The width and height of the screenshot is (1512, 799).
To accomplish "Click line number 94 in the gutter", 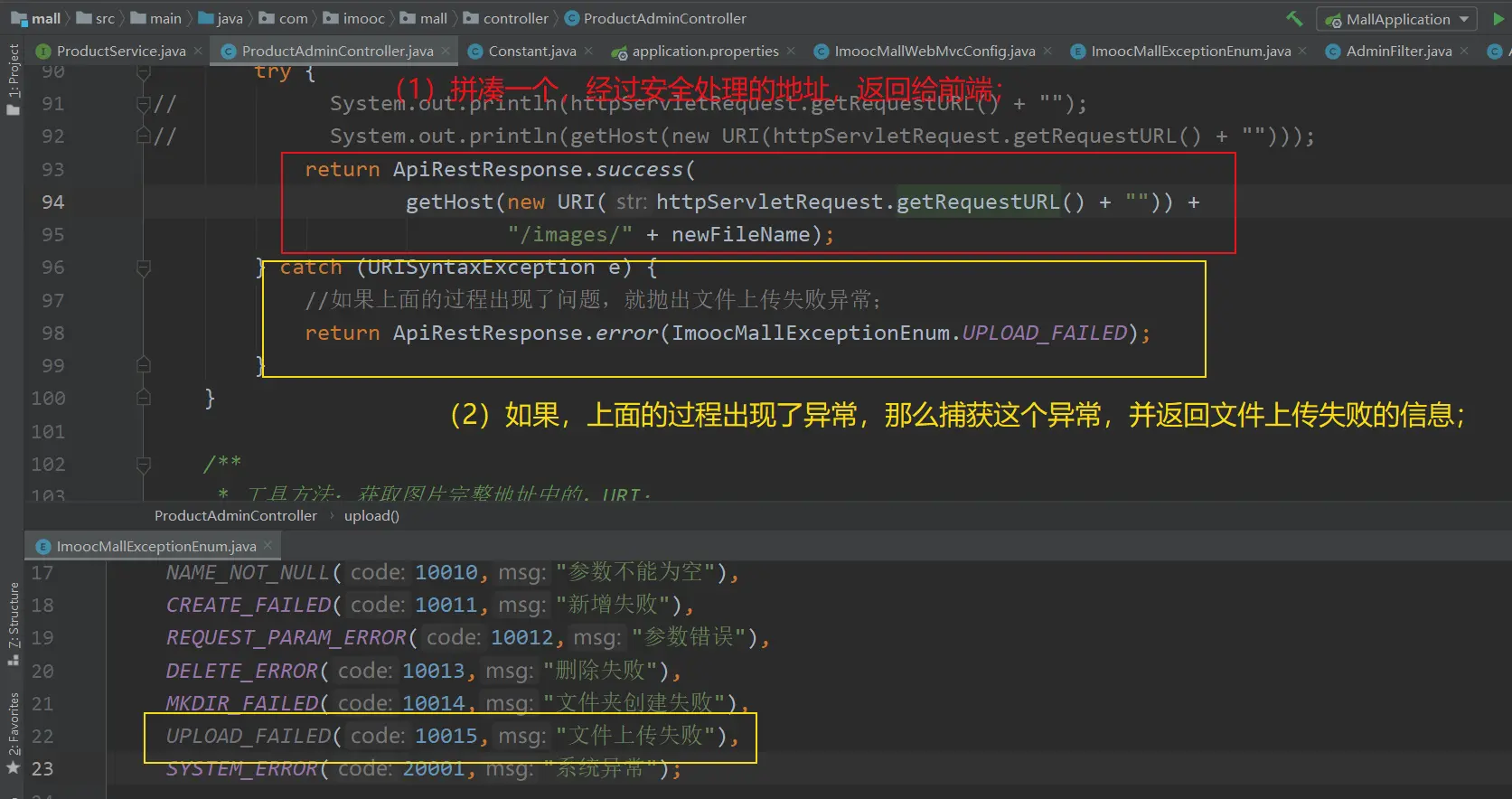I will pos(52,202).
